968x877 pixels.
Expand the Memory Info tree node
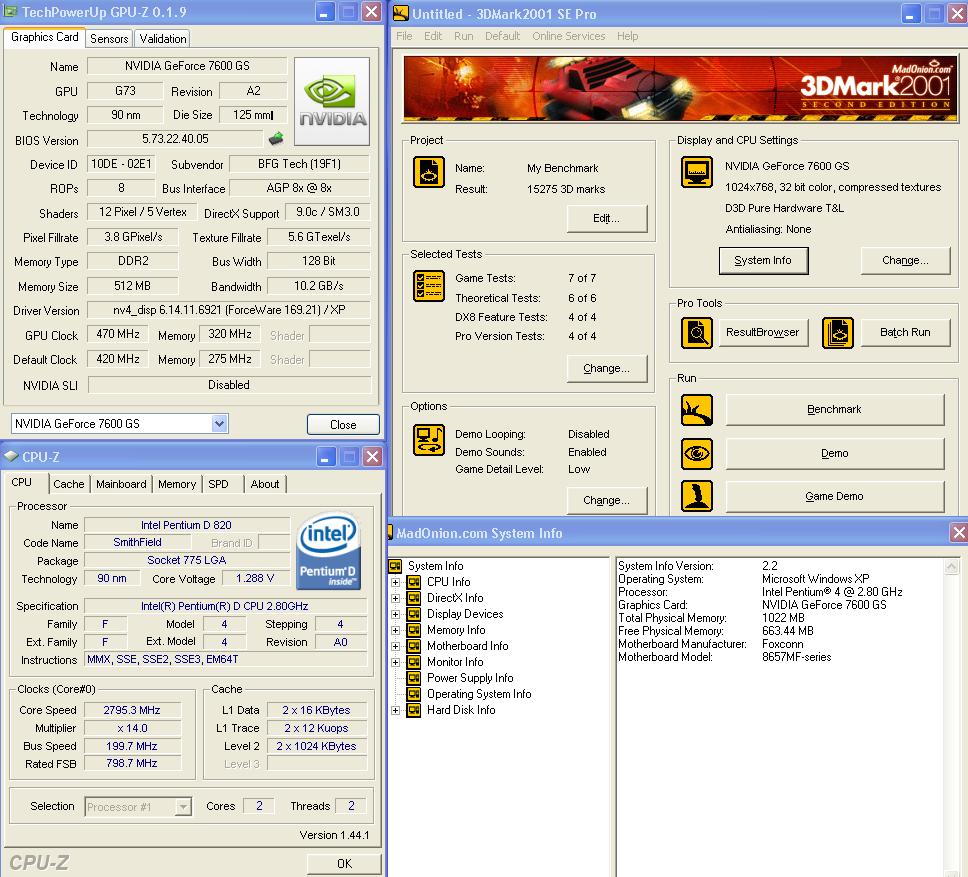(396, 630)
